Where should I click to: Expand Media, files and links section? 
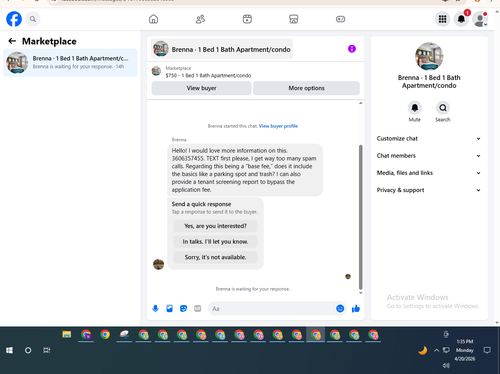click(429, 173)
